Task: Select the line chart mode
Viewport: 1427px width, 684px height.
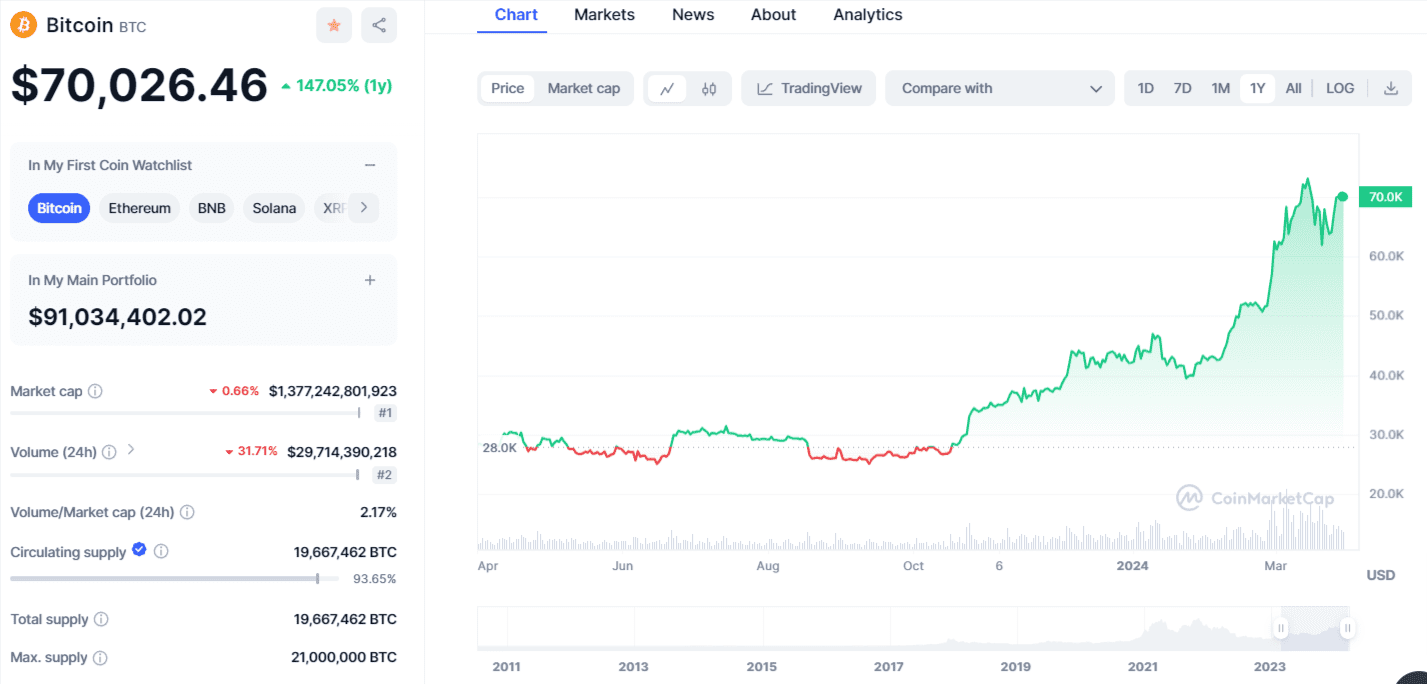Action: 668,88
